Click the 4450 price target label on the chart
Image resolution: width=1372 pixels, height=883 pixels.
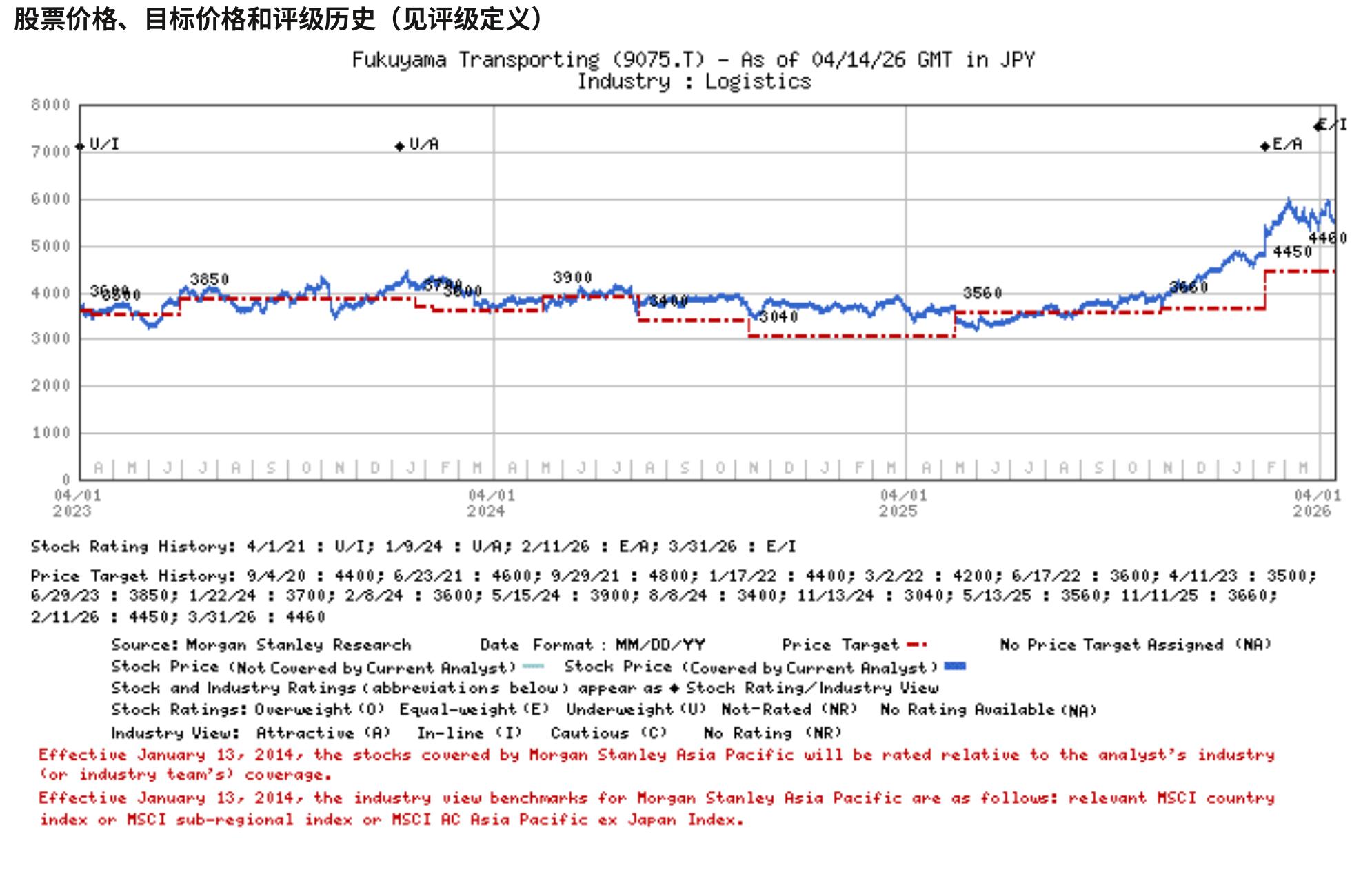(1293, 252)
